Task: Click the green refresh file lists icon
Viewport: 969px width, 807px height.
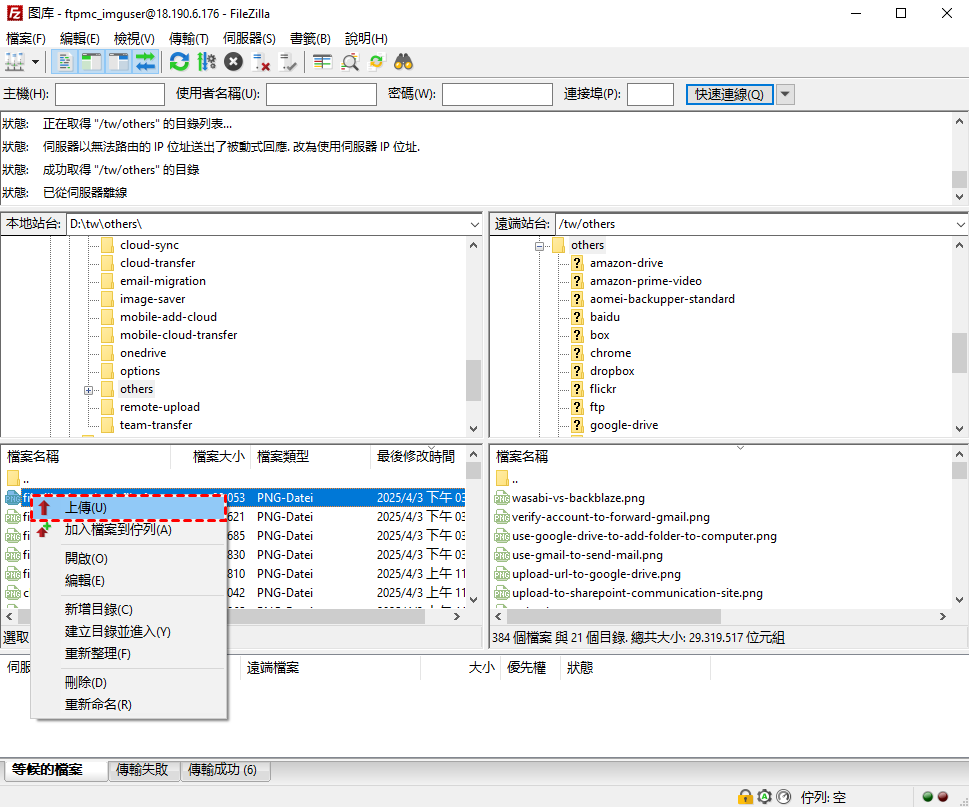Action: coord(179,62)
